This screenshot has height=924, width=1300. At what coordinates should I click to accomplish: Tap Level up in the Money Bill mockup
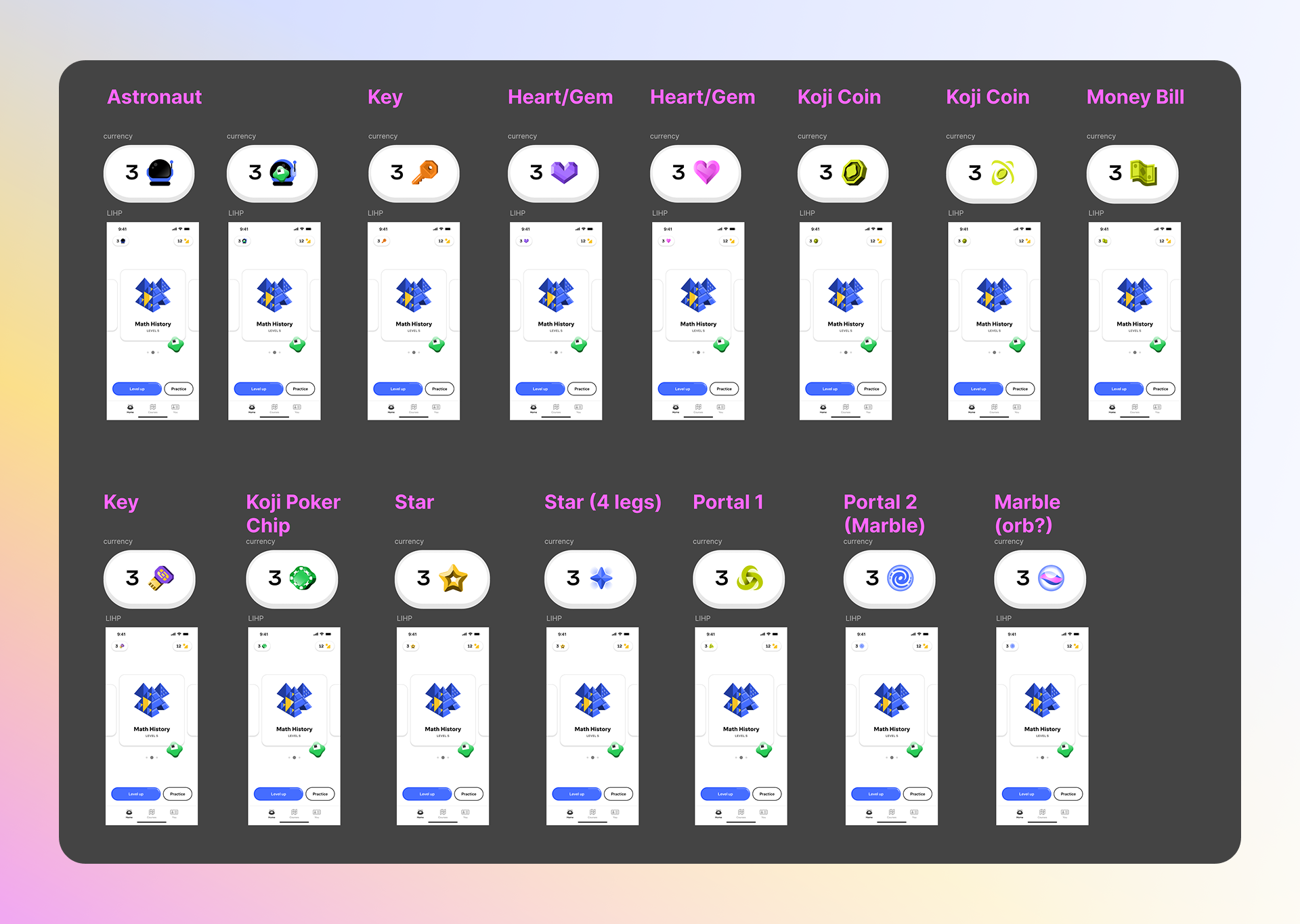point(1119,389)
